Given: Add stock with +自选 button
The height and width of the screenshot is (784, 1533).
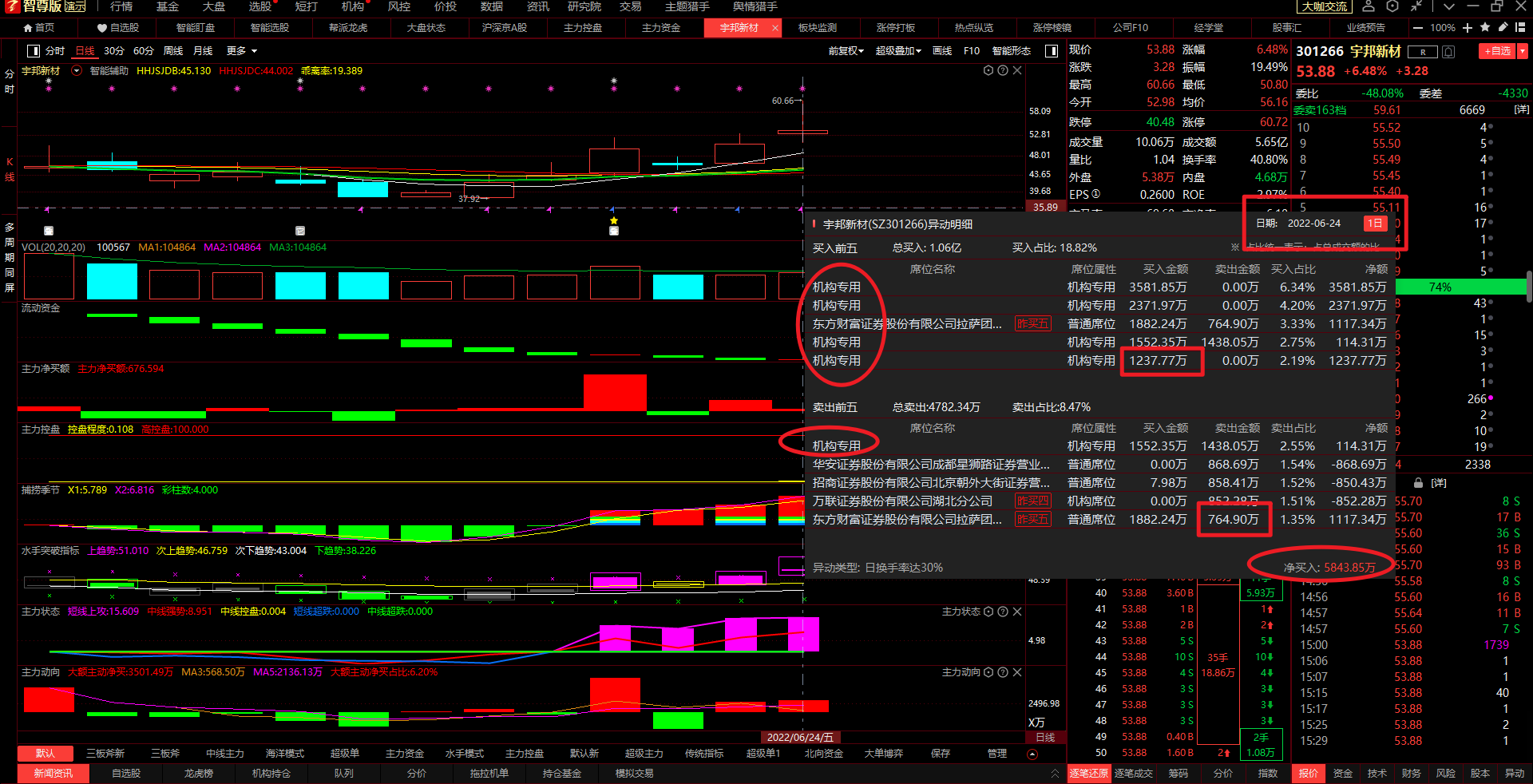Looking at the screenshot, I should (1497, 51).
